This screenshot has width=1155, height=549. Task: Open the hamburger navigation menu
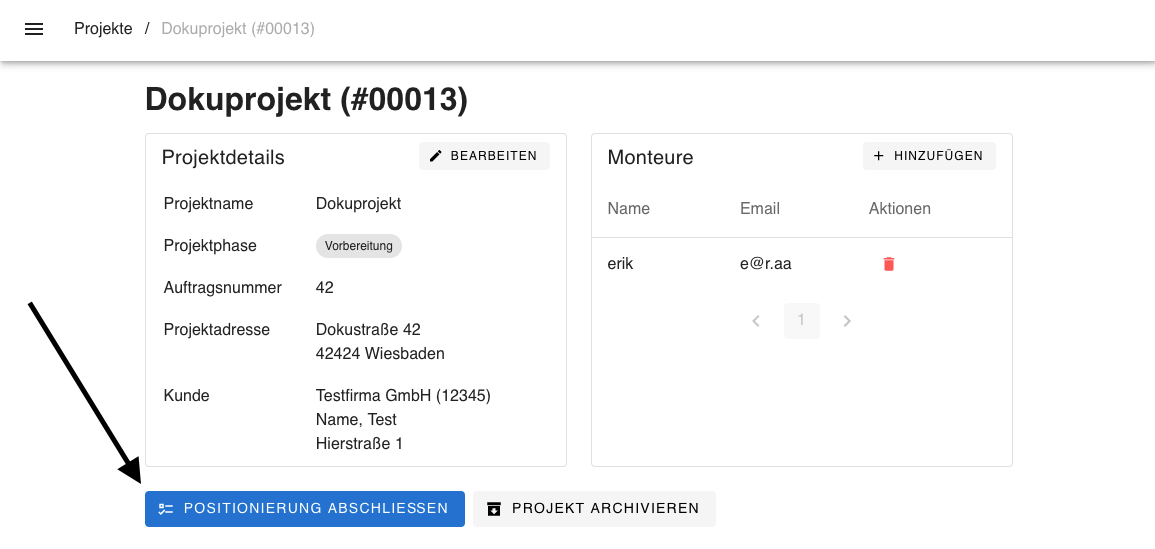coord(34,29)
